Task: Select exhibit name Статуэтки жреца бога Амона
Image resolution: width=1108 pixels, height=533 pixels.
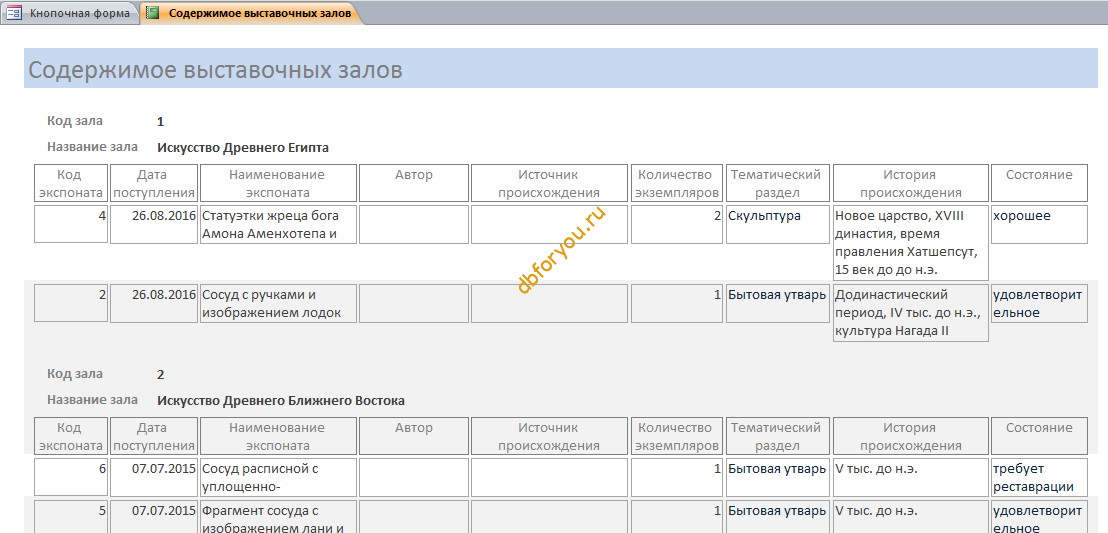Action: (278, 223)
